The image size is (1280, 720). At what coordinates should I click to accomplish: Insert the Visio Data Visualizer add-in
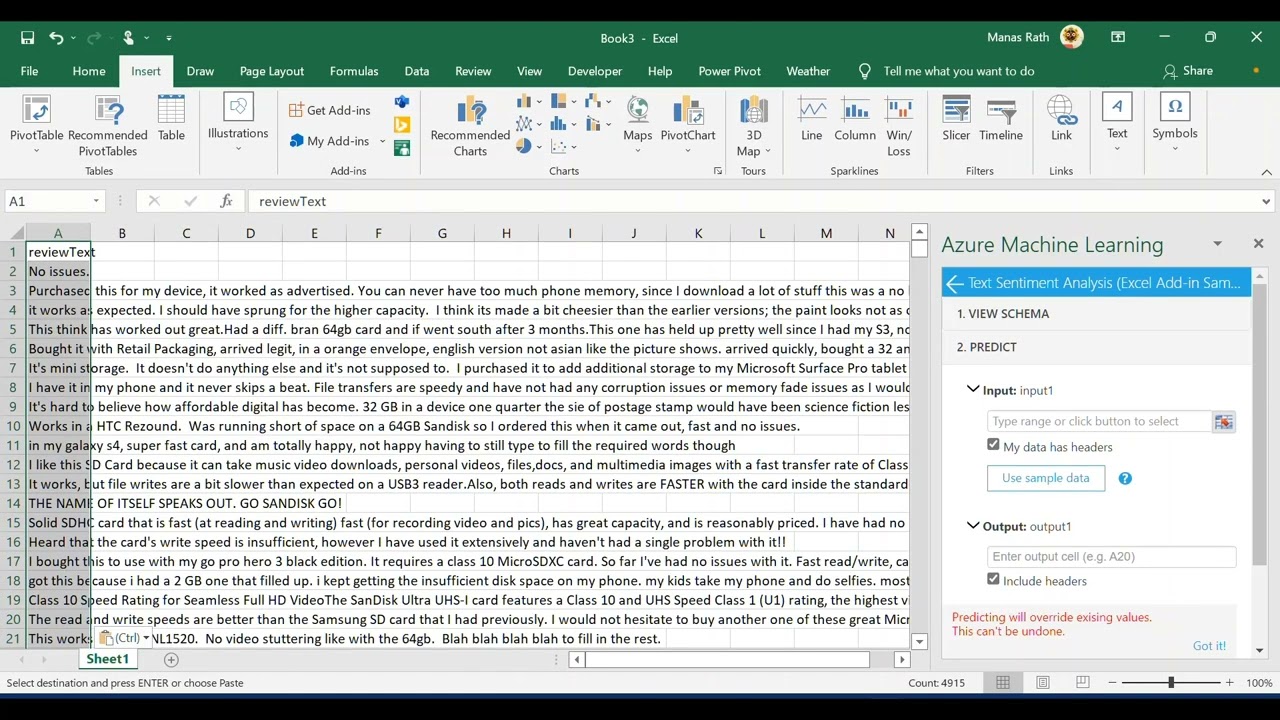pos(402,103)
